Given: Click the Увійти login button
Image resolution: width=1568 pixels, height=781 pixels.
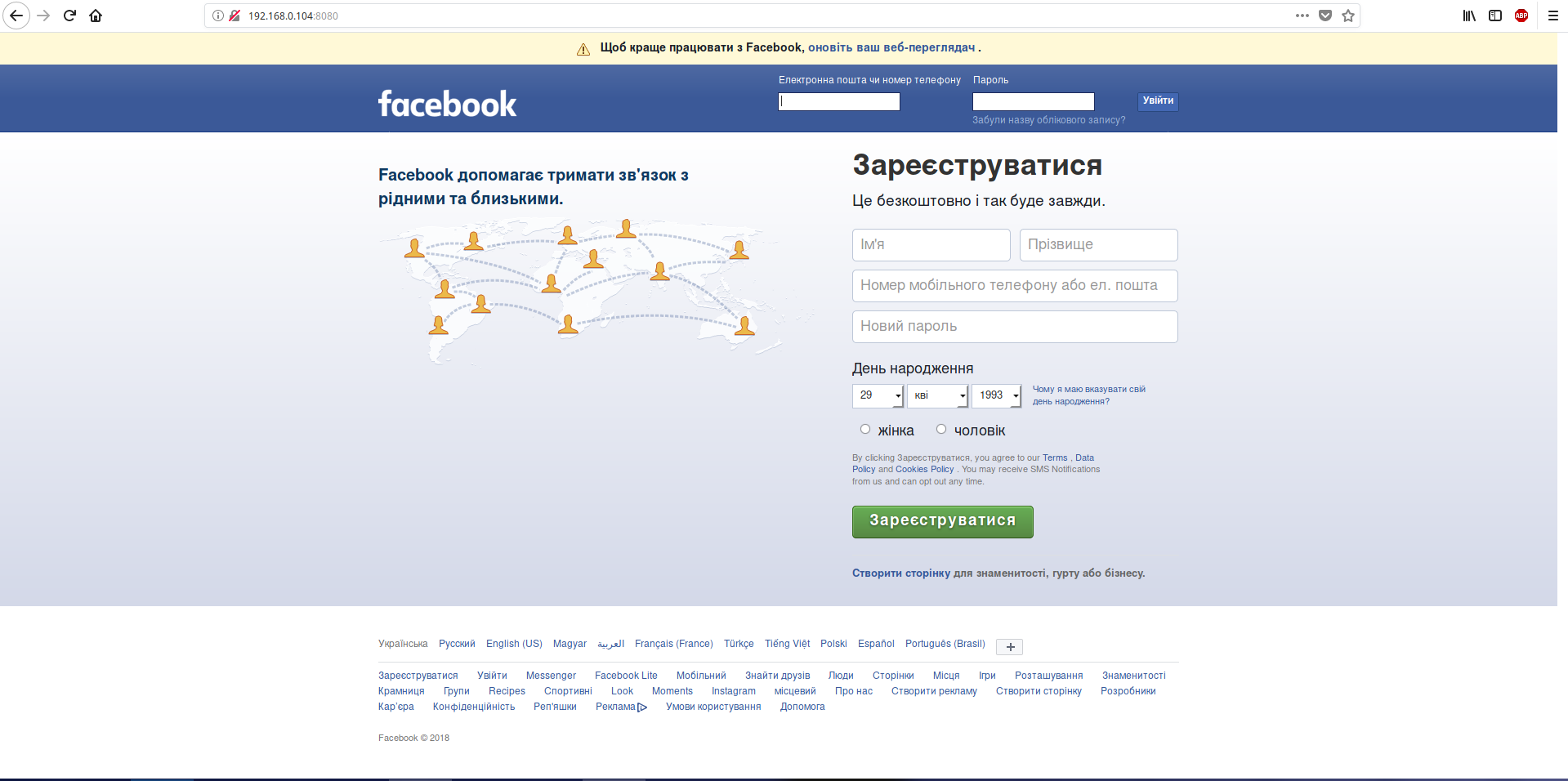Looking at the screenshot, I should tap(1158, 101).
